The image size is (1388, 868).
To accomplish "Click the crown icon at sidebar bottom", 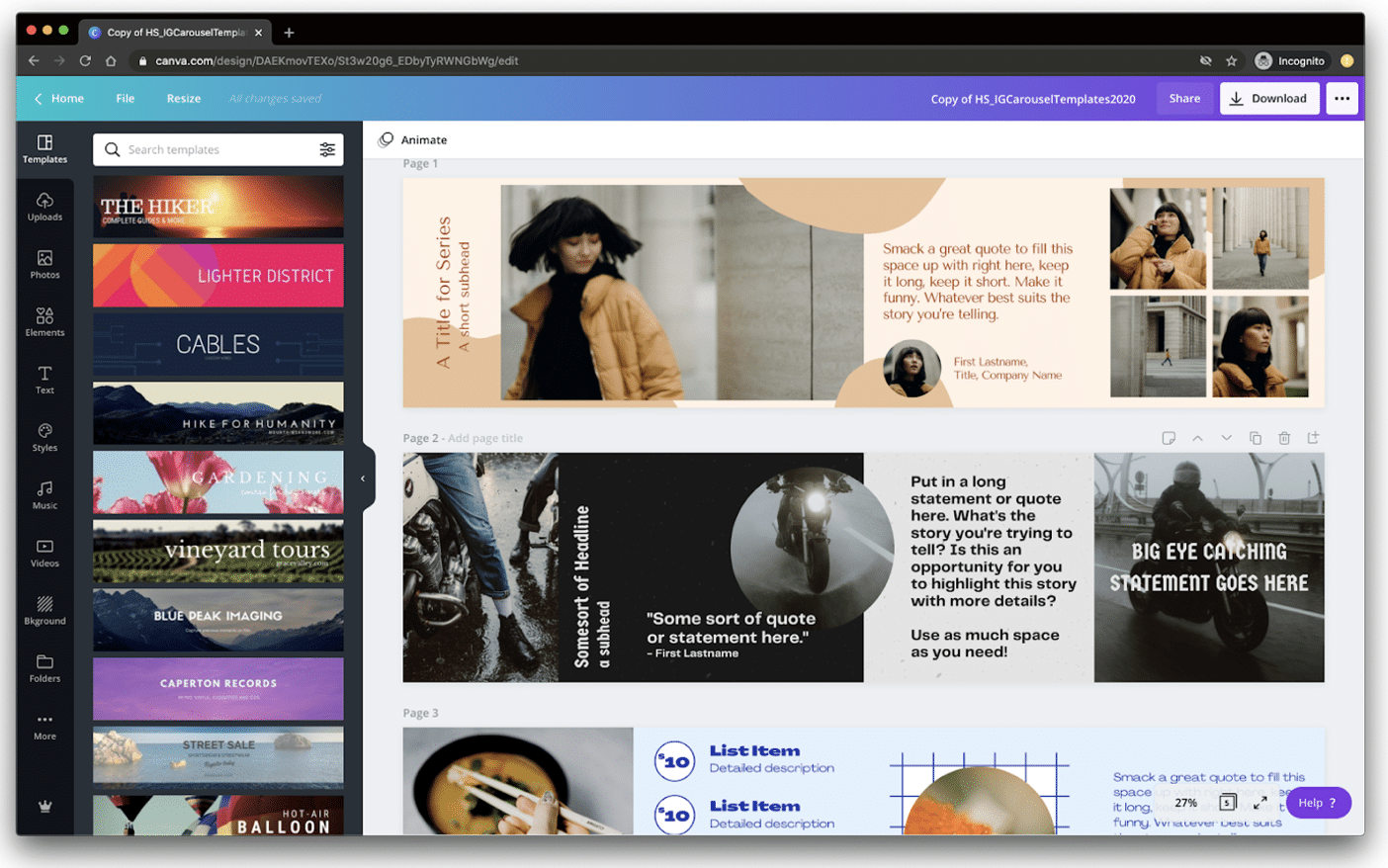I will click(x=44, y=806).
